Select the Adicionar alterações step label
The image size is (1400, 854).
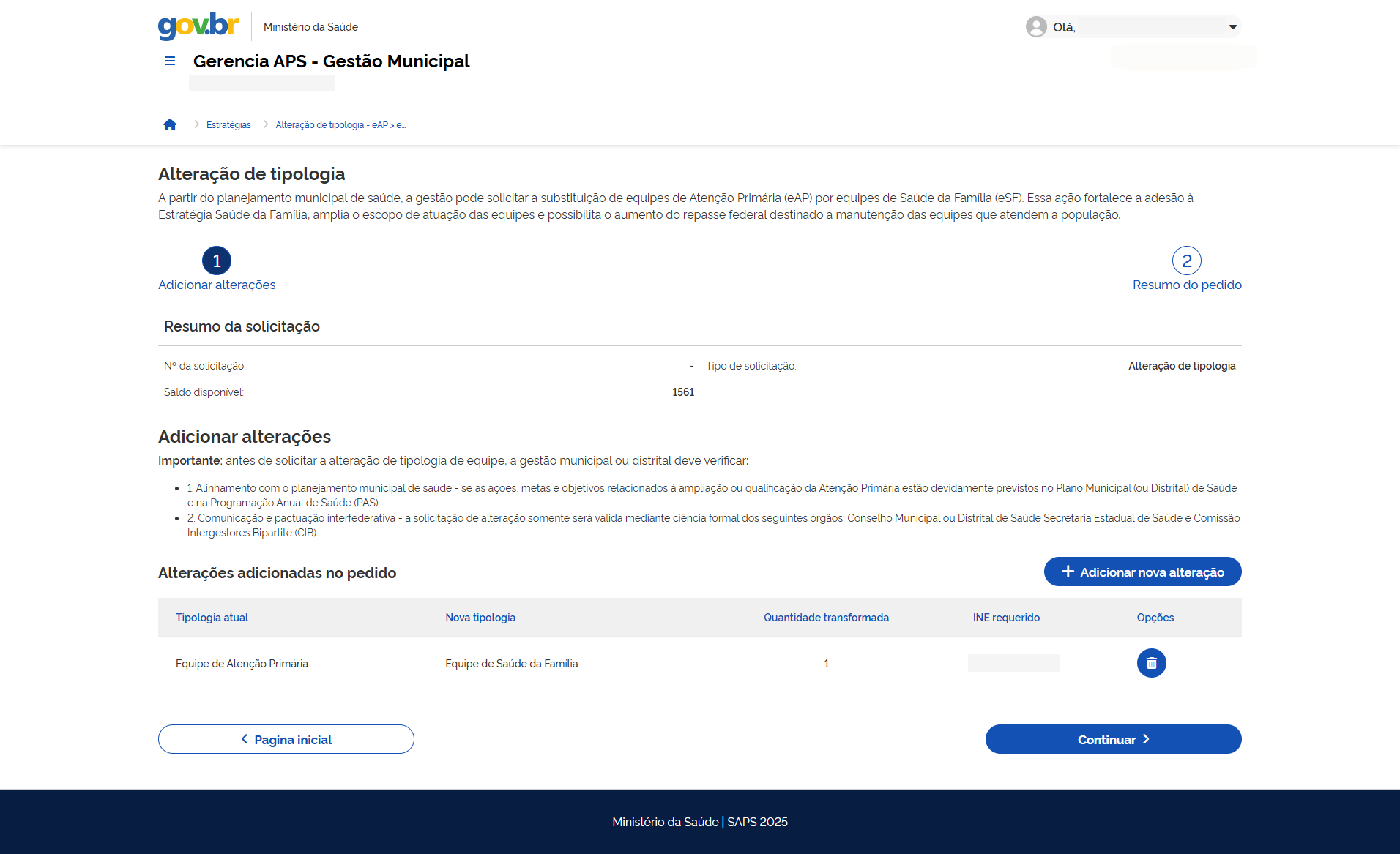[217, 285]
